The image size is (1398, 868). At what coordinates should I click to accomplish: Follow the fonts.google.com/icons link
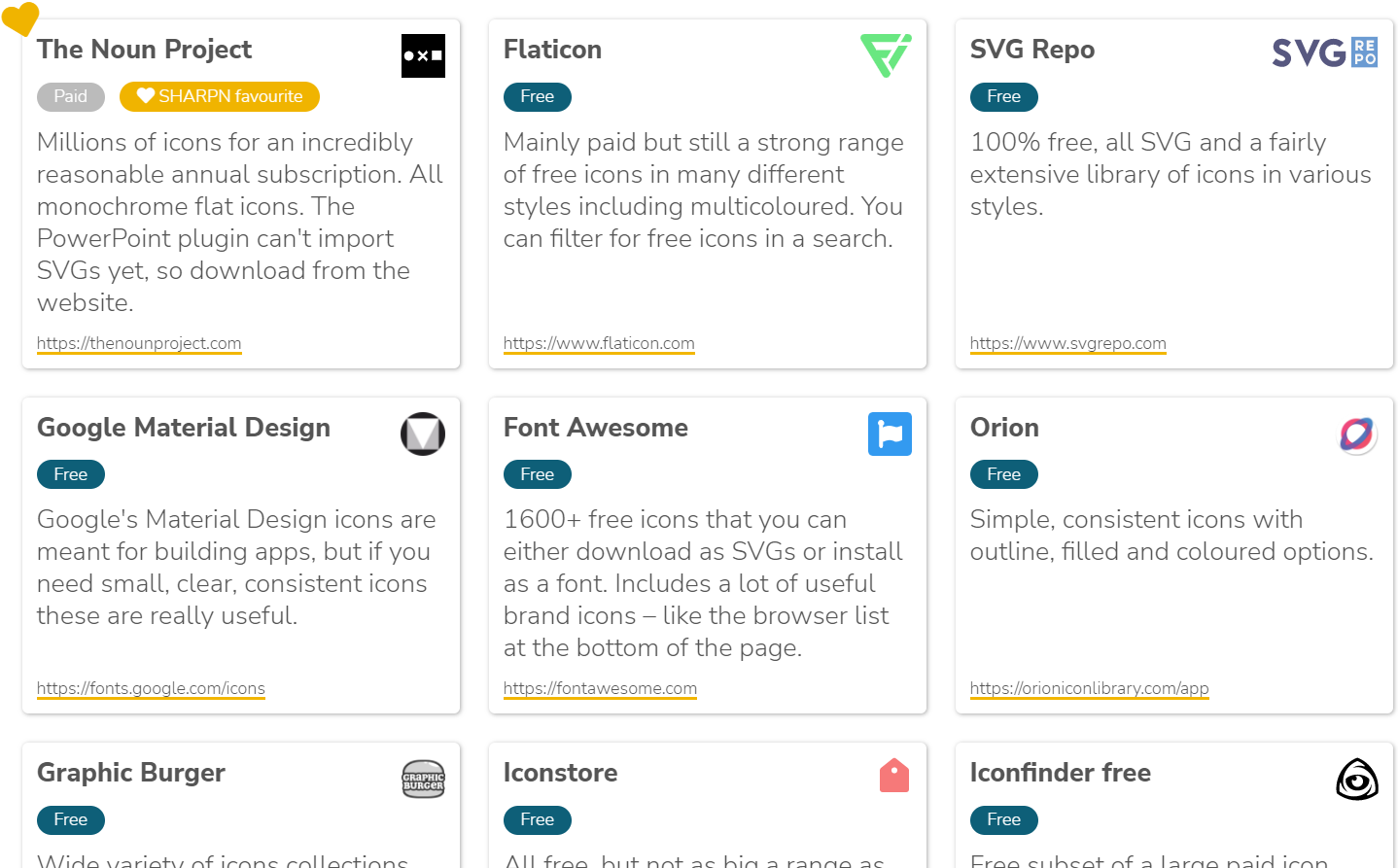151,688
